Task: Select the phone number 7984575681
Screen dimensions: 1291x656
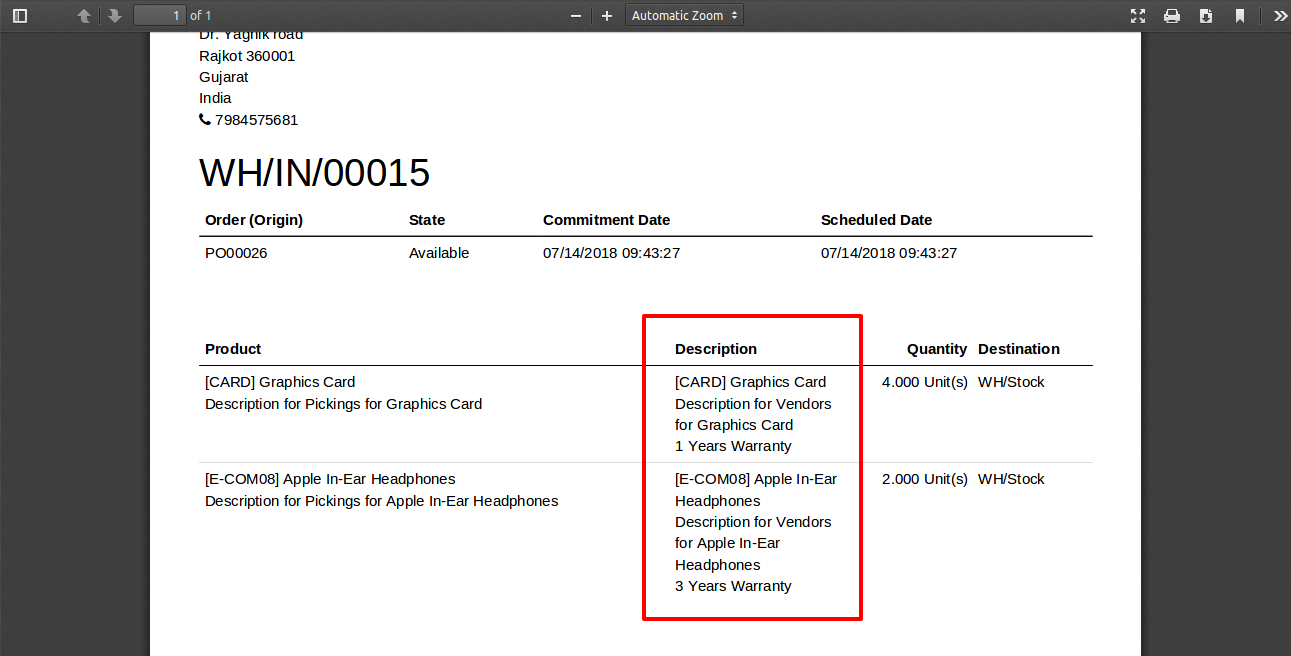Action: 257,120
